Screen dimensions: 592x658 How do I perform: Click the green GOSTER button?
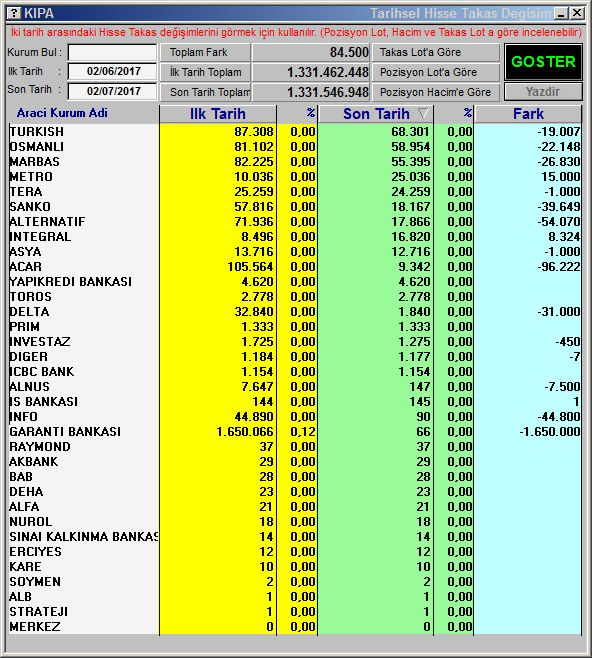coord(543,62)
